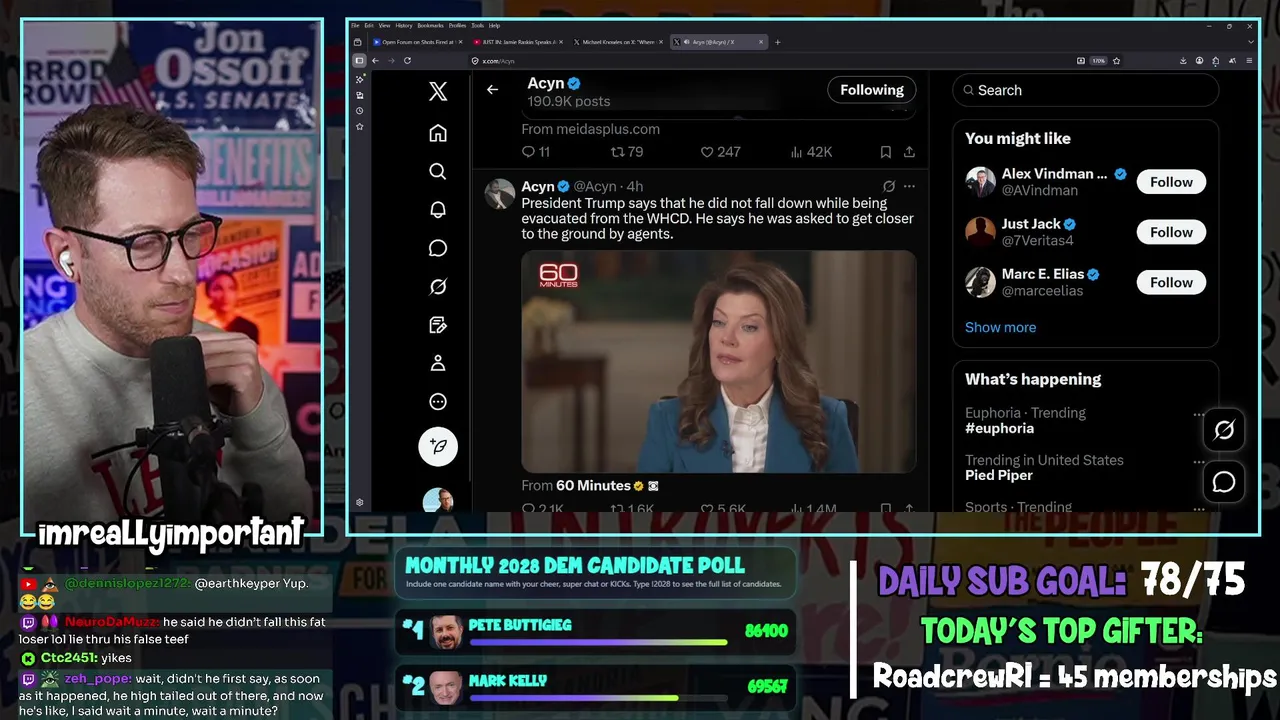This screenshot has height=720, width=1280.
Task: Open account avatar at sidebar bottom
Action: point(438,500)
